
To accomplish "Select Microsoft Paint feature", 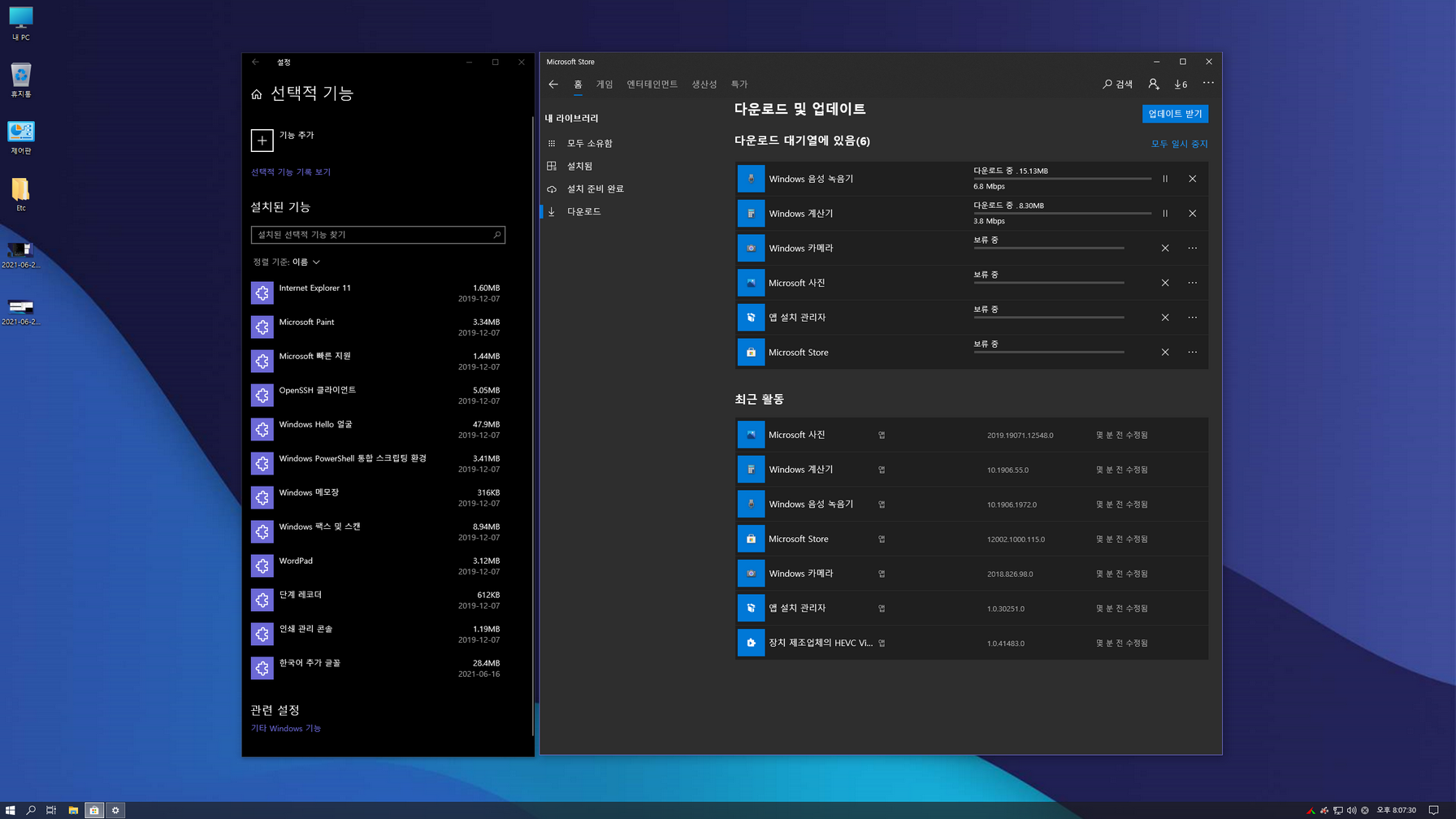I will 378,327.
